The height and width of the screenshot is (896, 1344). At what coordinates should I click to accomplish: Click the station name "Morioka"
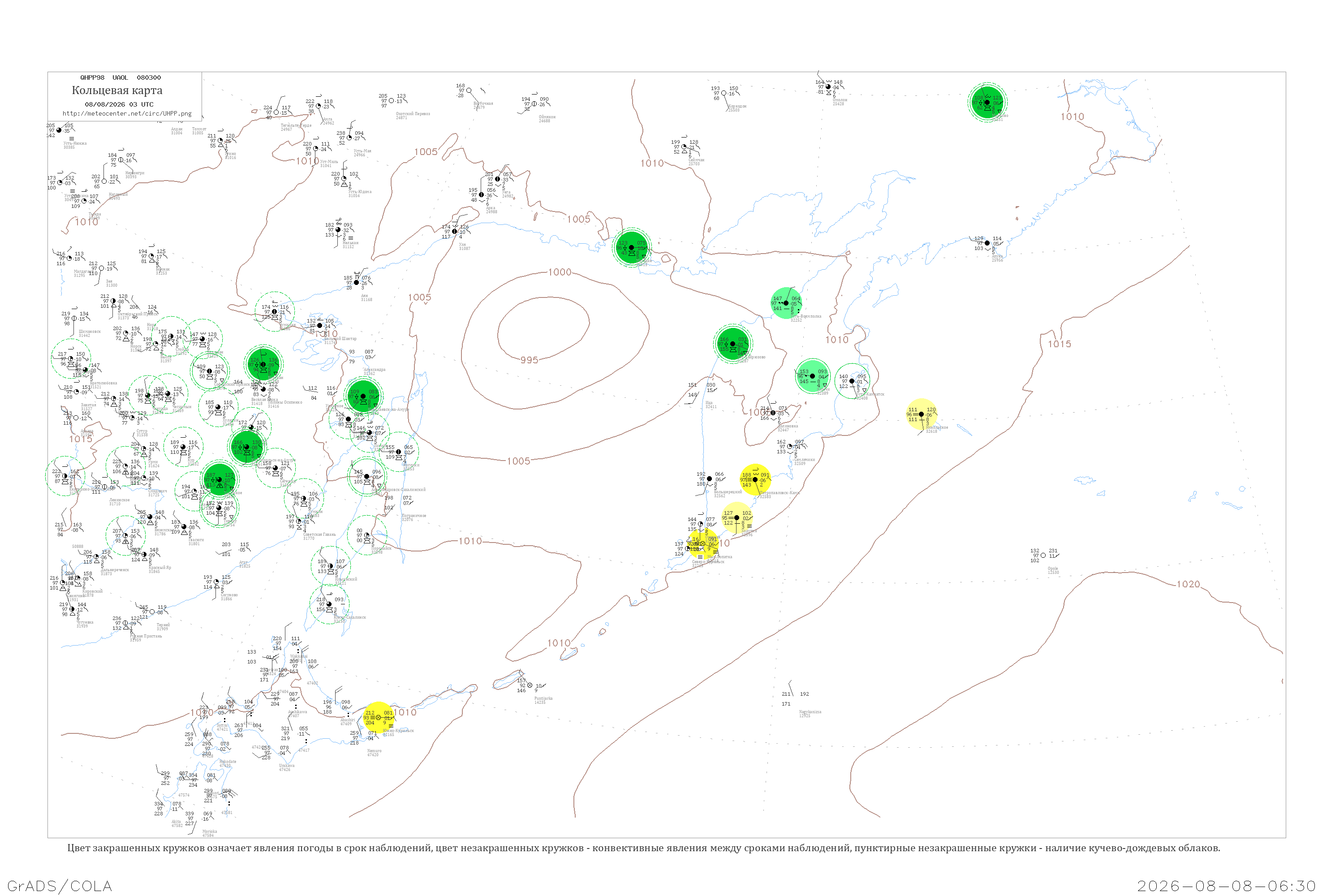tap(209, 831)
